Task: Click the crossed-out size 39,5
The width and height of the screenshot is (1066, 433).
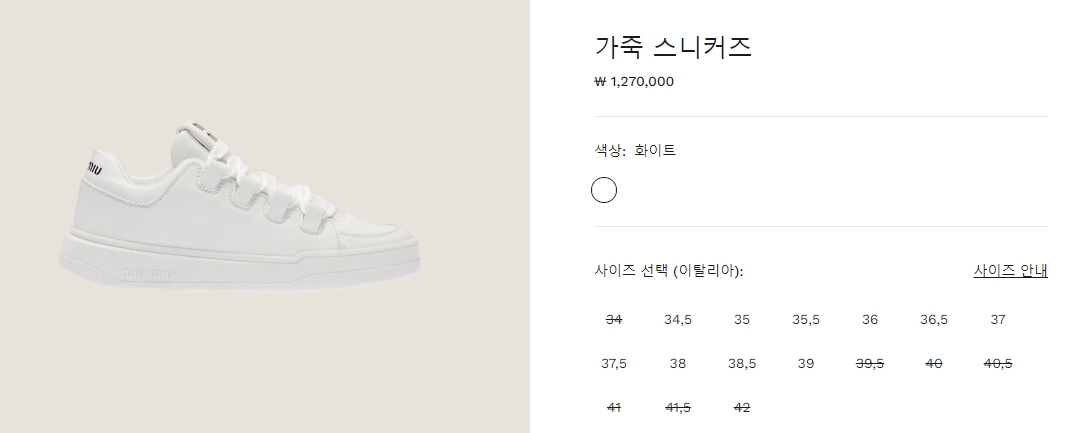Action: pyautogui.click(x=870, y=364)
